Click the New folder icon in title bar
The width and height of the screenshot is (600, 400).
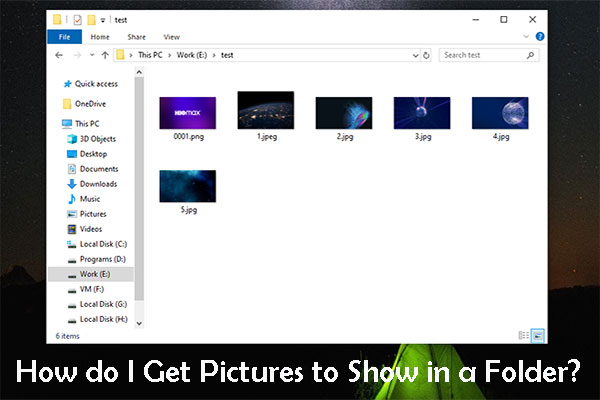[91, 20]
